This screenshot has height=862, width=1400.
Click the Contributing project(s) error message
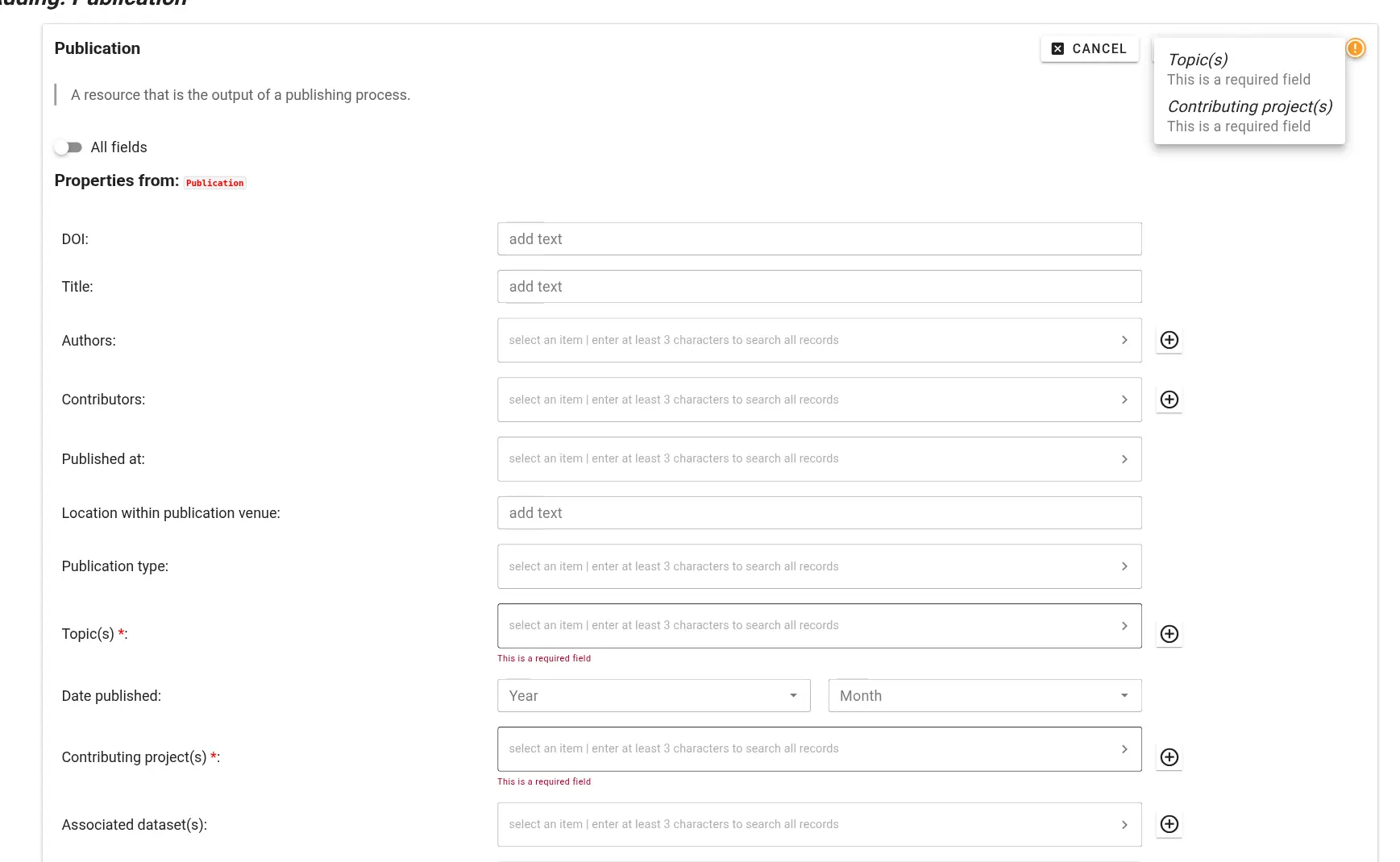(x=544, y=781)
